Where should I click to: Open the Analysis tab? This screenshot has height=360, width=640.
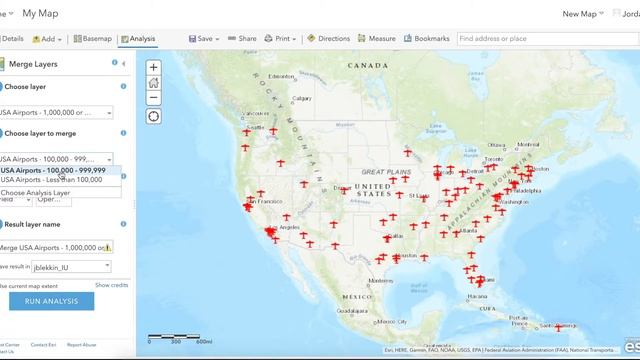click(138, 39)
